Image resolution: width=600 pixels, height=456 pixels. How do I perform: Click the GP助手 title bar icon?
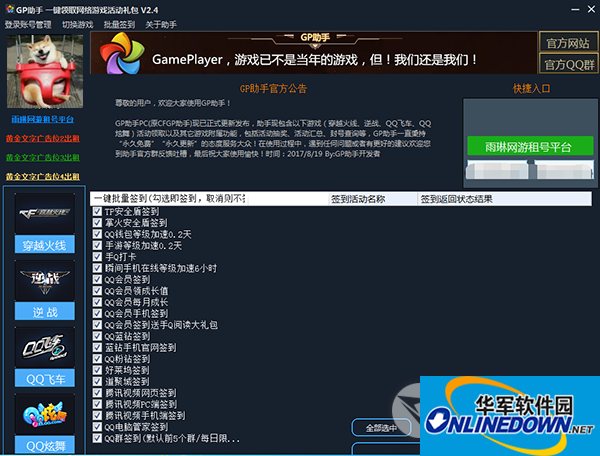10,9
